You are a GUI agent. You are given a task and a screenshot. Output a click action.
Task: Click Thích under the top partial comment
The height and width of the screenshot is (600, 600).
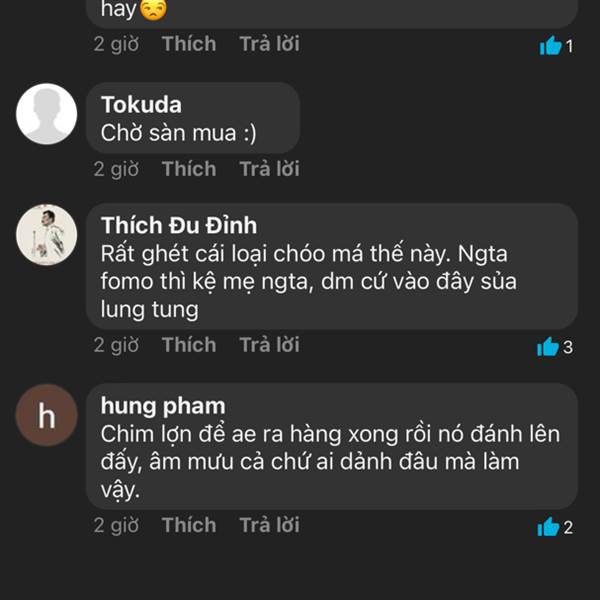[x=189, y=44]
